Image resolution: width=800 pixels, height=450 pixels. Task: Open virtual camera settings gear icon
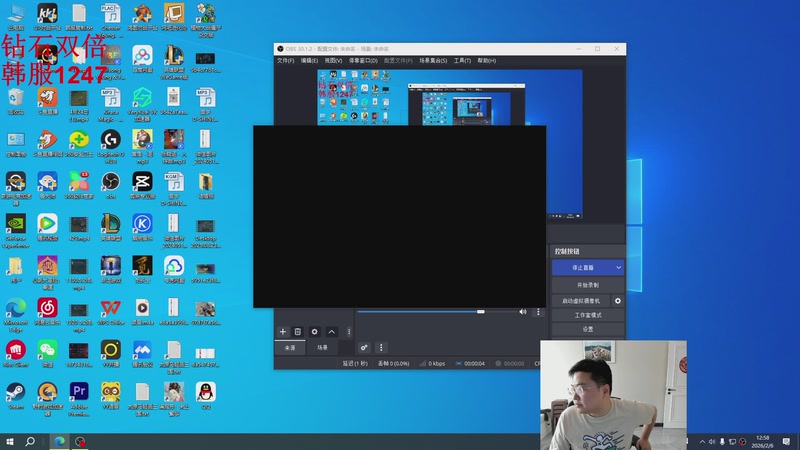coord(618,301)
